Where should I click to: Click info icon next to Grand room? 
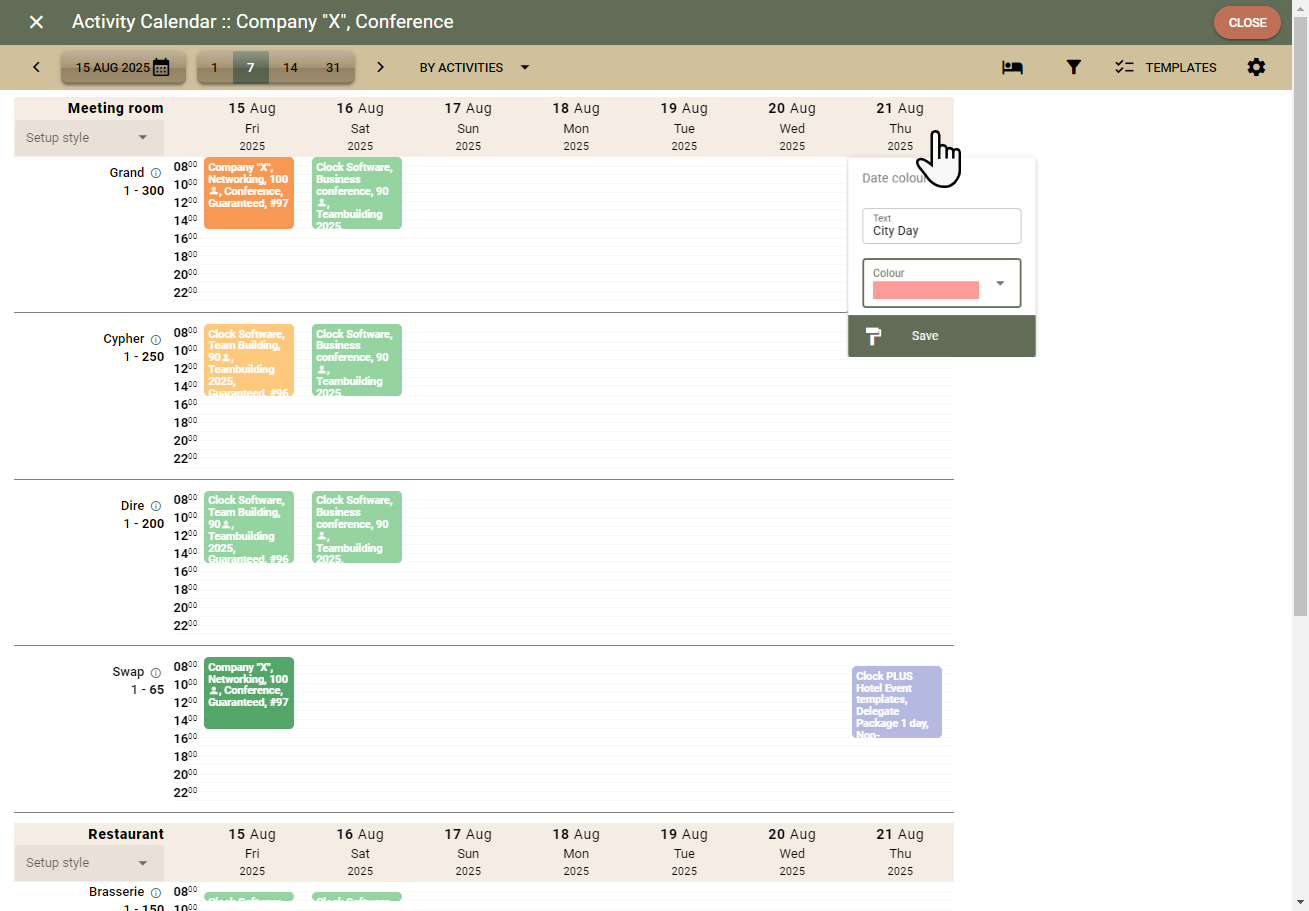click(155, 173)
